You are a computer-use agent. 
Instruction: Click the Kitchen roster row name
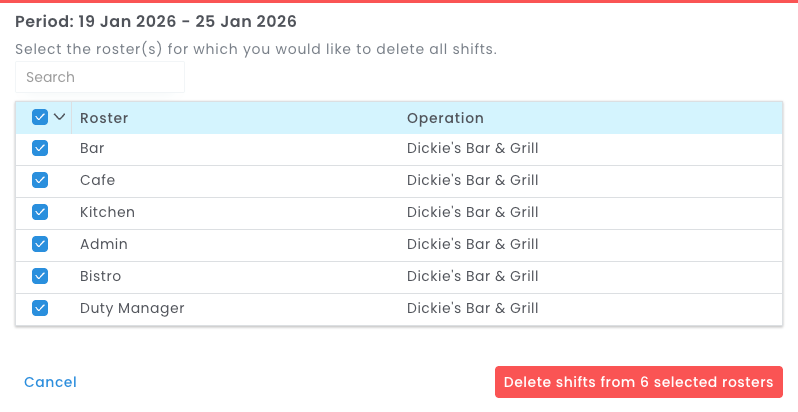click(x=107, y=212)
